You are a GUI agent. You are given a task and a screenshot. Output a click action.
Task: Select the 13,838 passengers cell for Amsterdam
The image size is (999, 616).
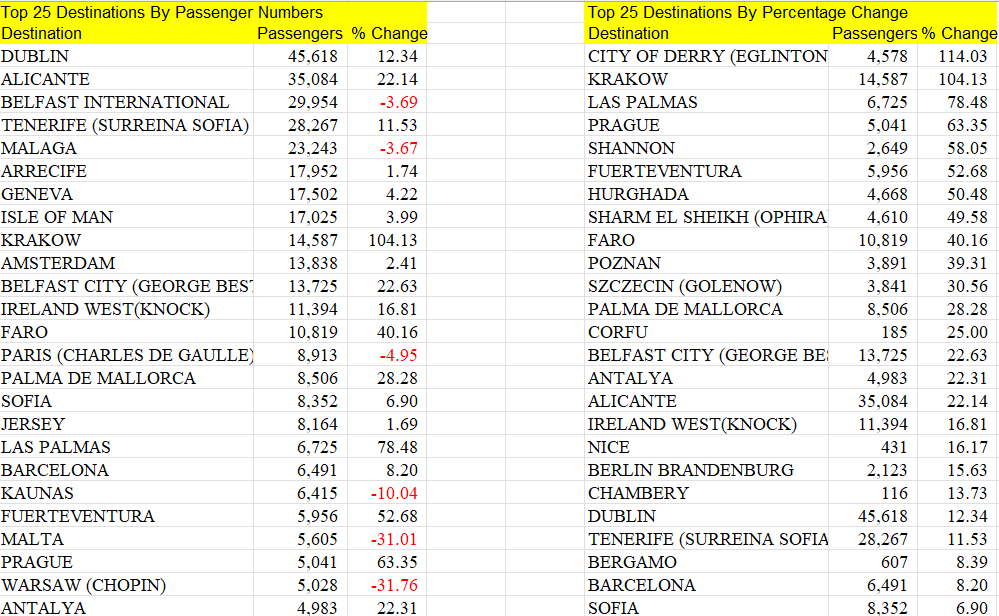313,262
